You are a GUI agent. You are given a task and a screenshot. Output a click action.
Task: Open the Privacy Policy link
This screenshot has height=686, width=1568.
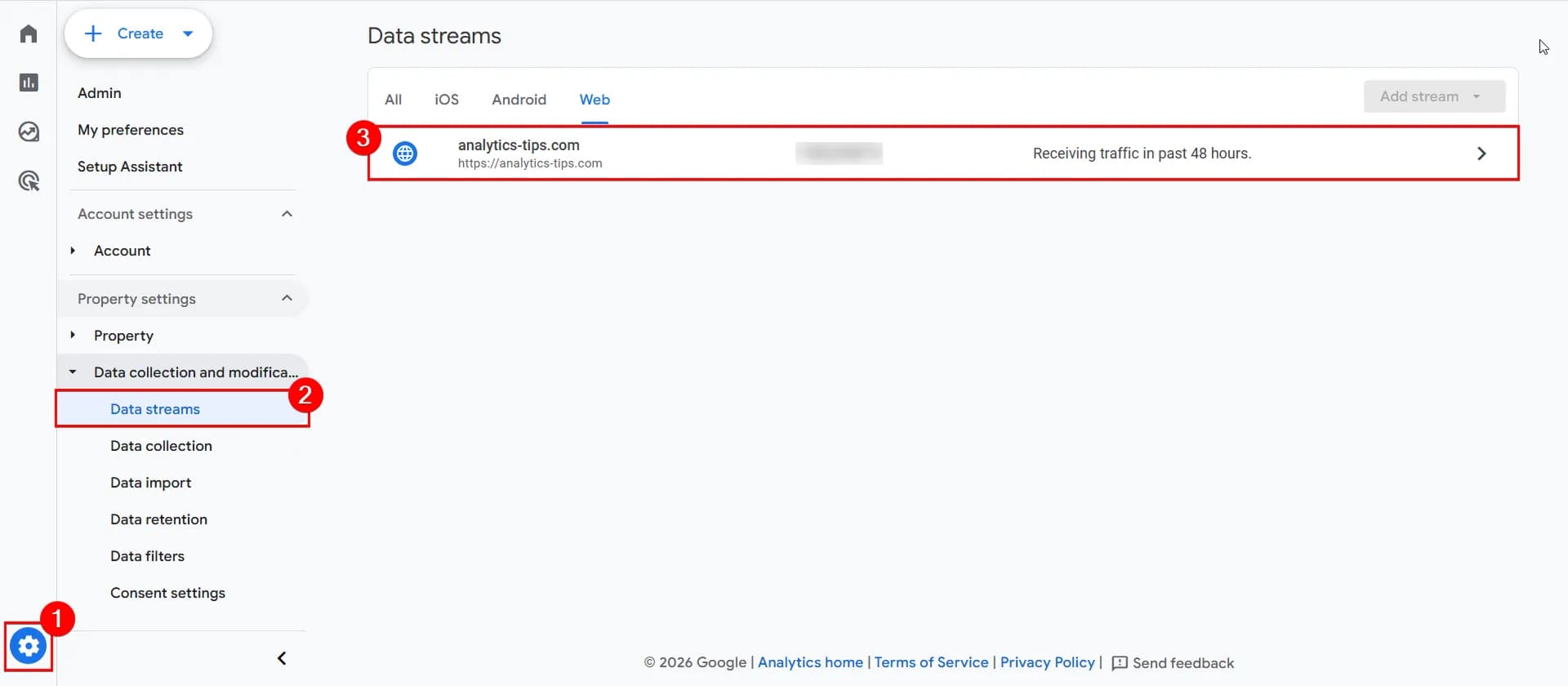(x=1048, y=662)
